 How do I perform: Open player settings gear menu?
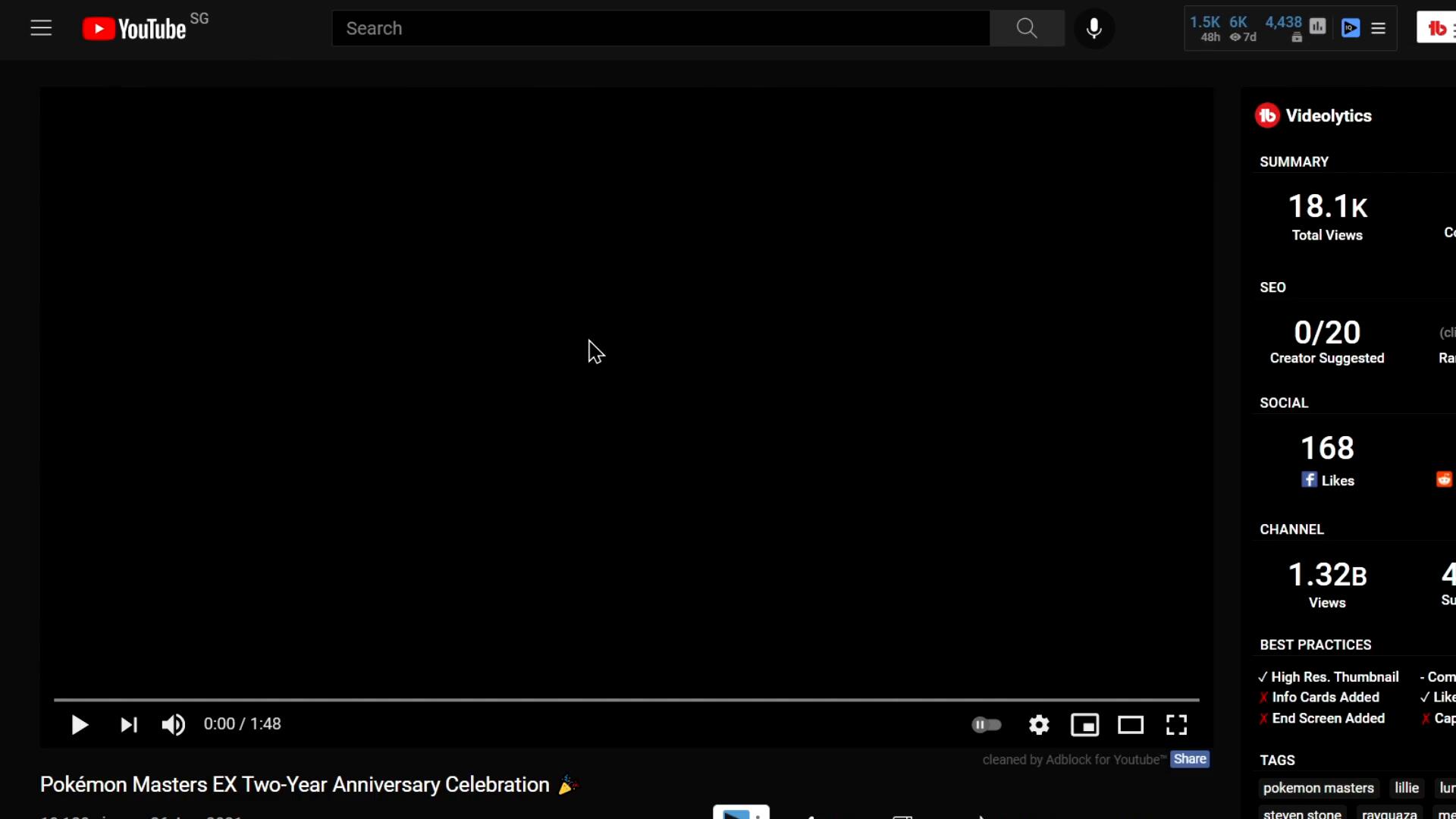pyautogui.click(x=1039, y=725)
